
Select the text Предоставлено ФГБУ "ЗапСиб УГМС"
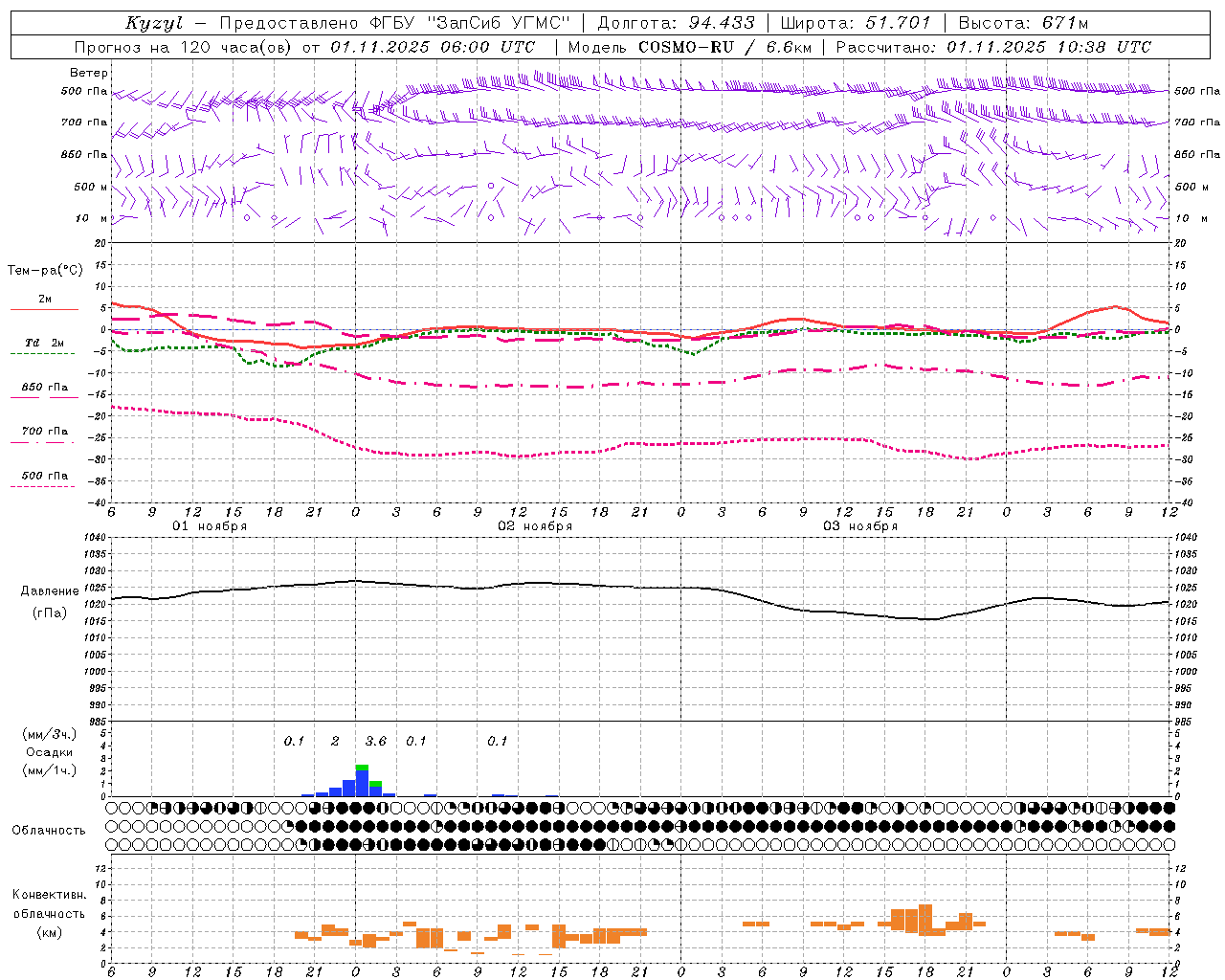click(394, 23)
